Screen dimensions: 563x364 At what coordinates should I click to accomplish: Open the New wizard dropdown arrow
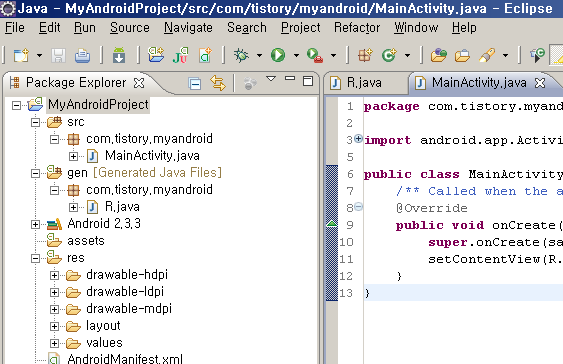pyautogui.click(x=39, y=56)
